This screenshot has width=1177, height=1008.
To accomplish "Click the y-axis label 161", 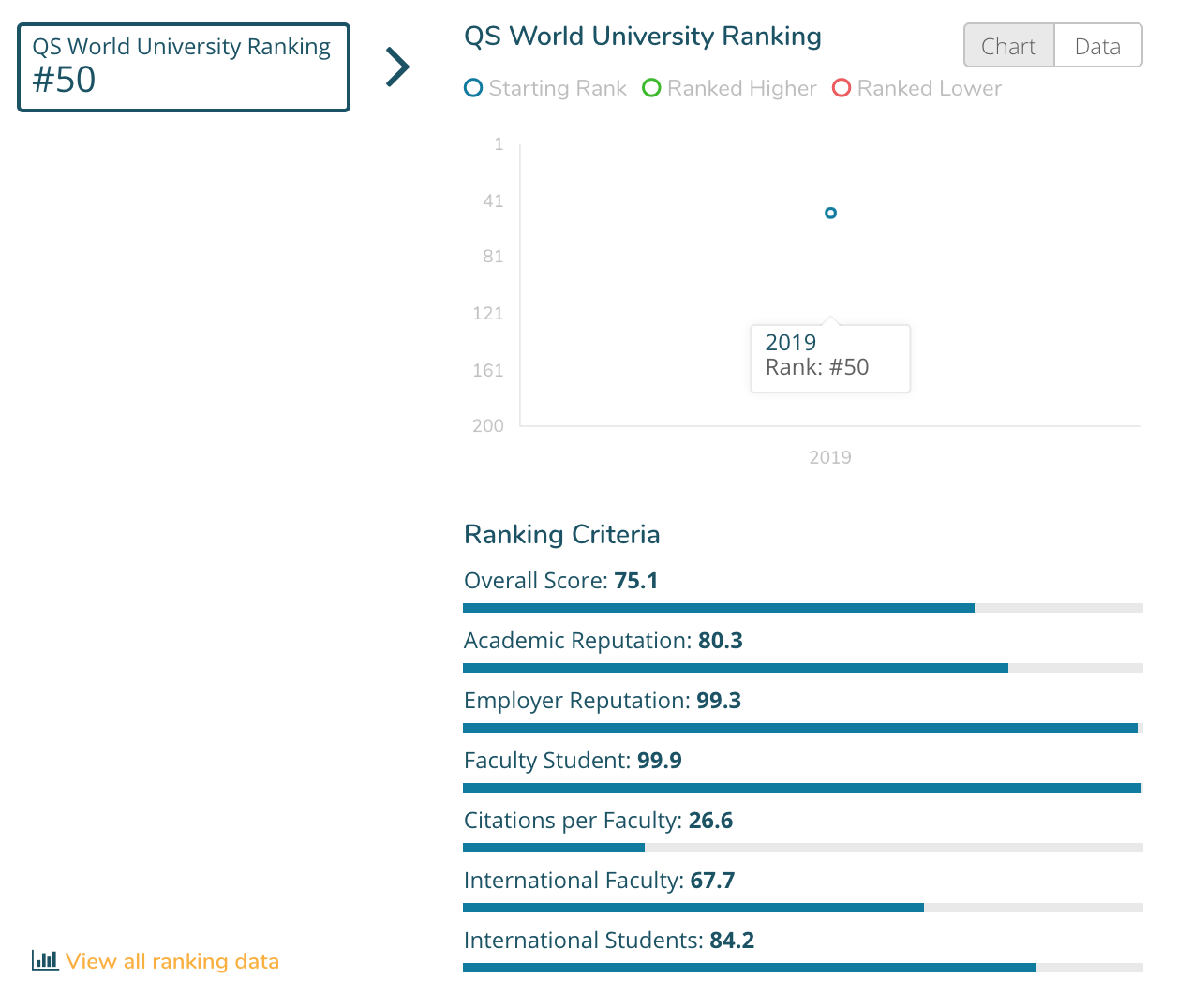I will click(488, 371).
